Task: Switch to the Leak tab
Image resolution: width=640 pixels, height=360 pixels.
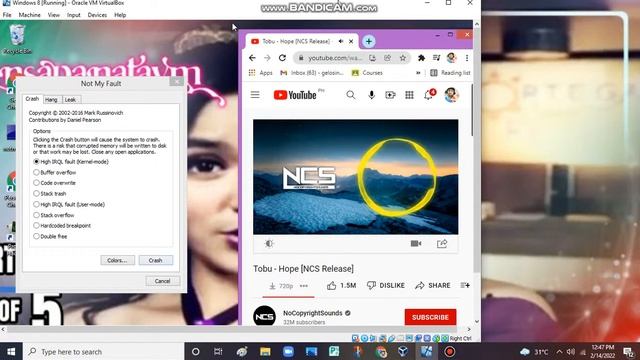Action: click(x=71, y=100)
